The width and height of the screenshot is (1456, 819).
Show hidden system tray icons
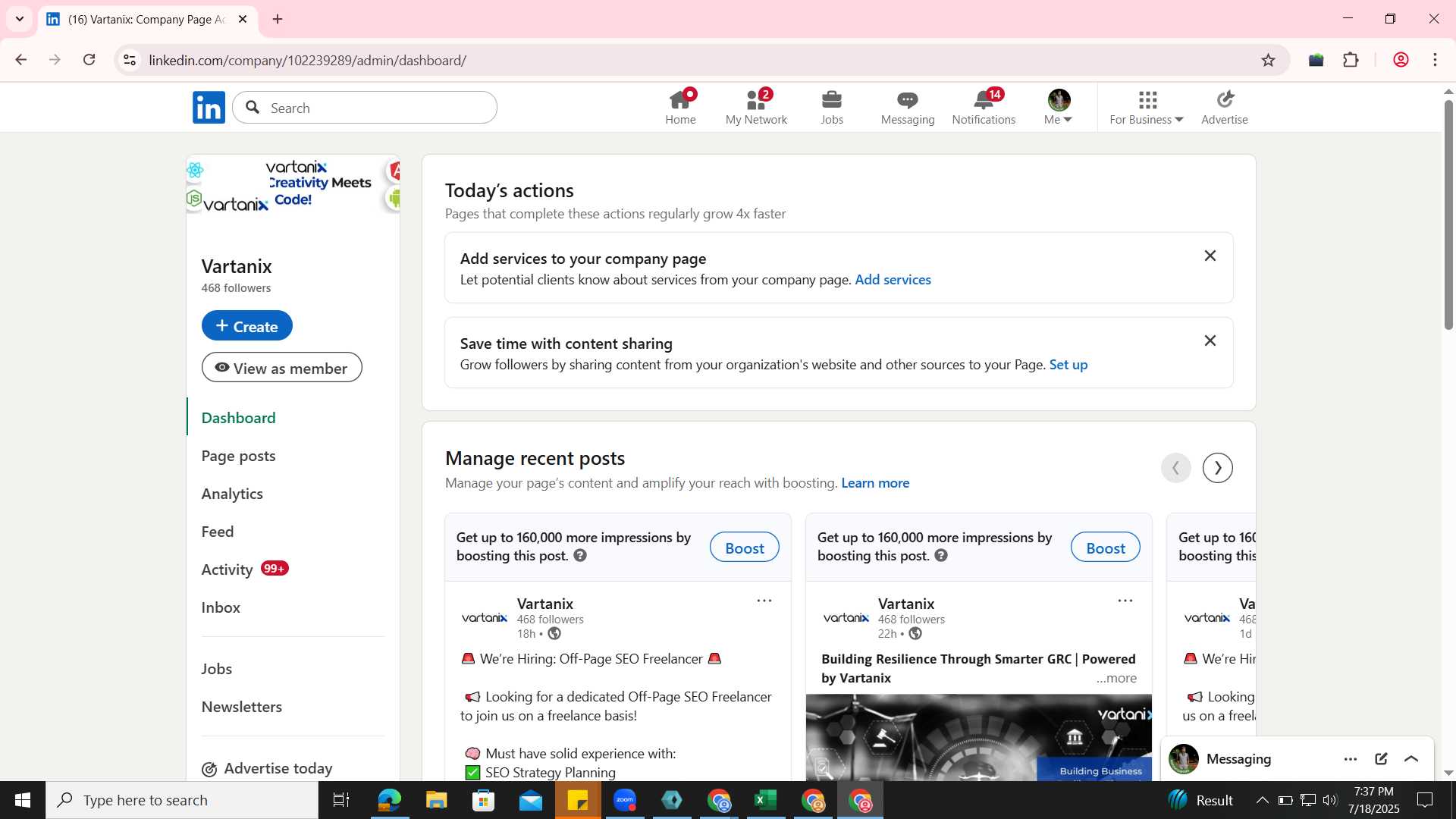[x=1262, y=800]
